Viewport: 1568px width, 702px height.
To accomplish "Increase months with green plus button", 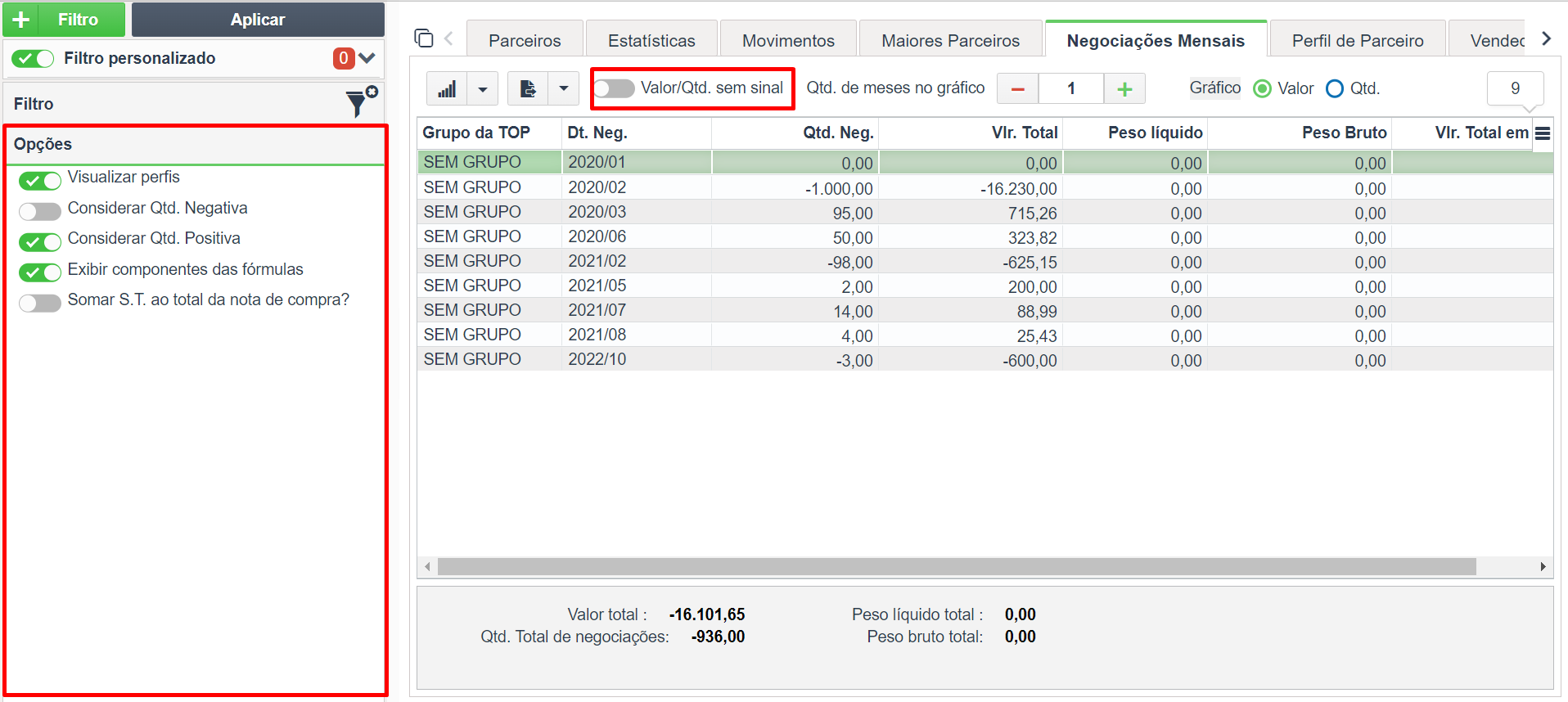I will tap(1124, 88).
